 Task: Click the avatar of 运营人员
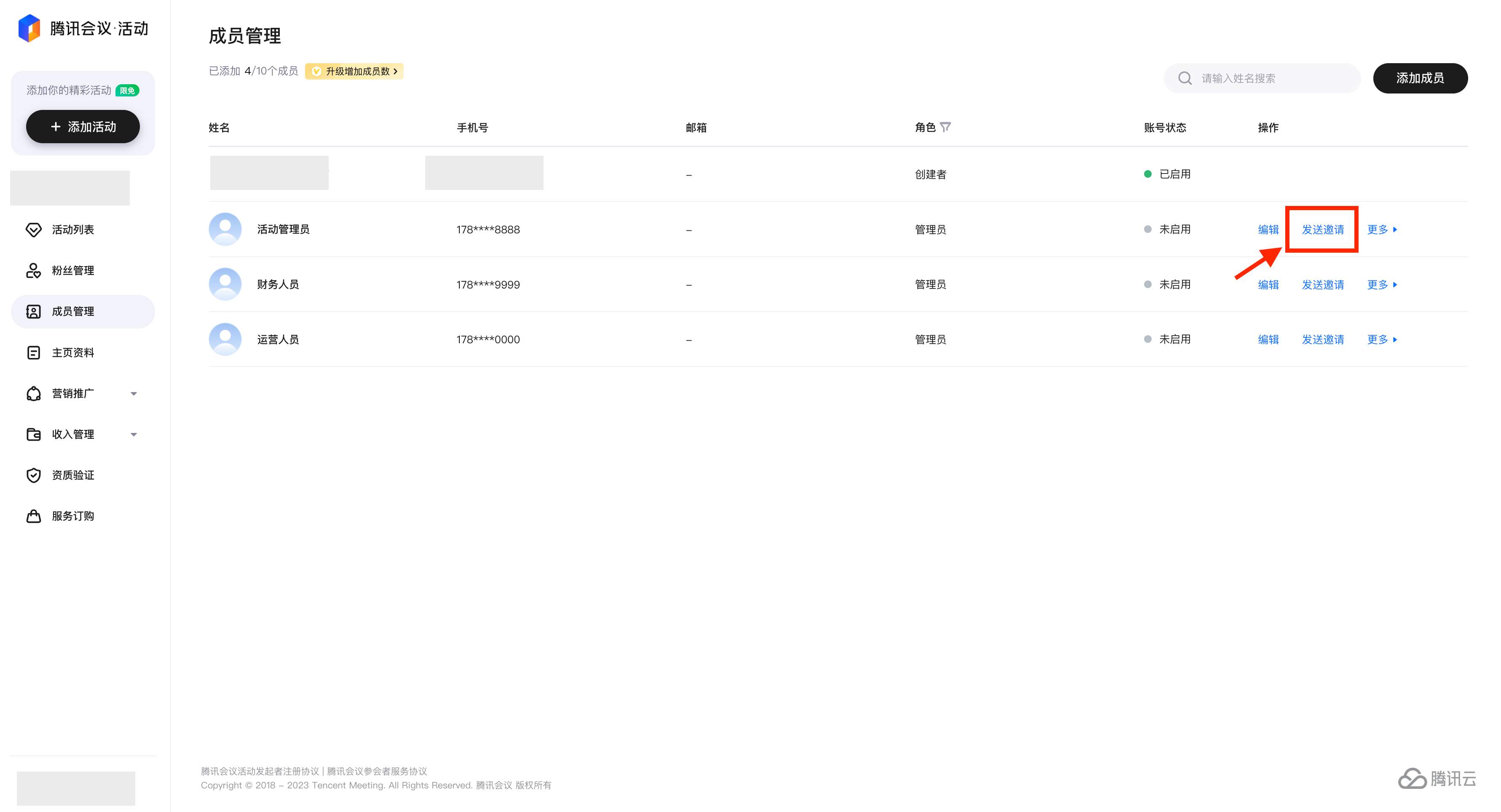225,339
